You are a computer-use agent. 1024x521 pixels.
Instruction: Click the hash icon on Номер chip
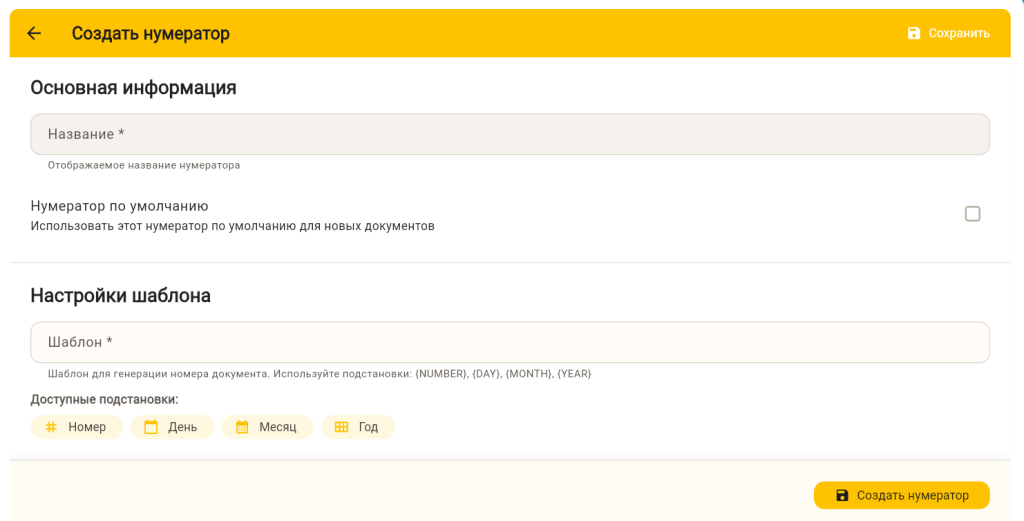(x=51, y=427)
